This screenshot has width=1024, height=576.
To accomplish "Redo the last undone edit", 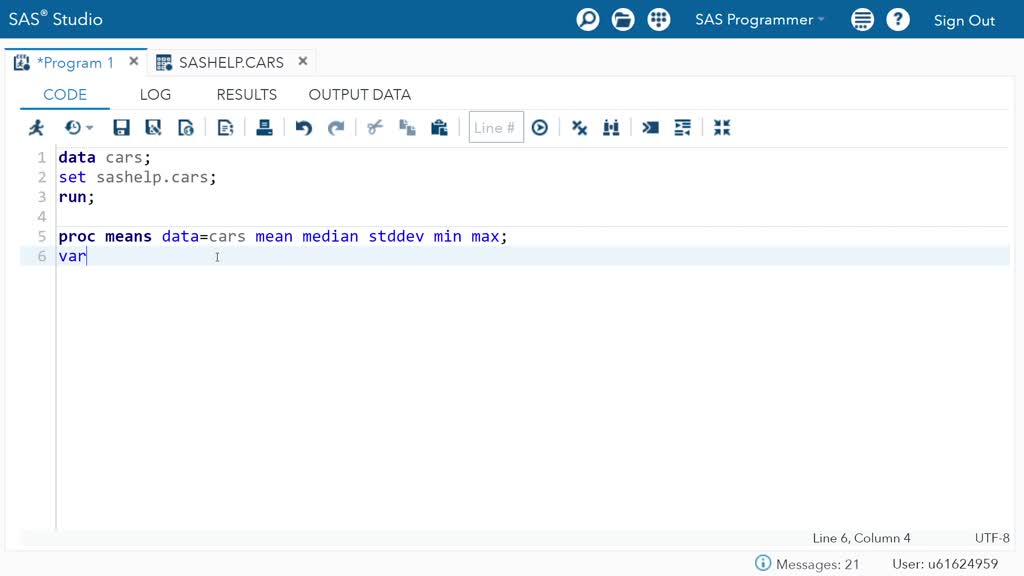I will pyautogui.click(x=336, y=128).
